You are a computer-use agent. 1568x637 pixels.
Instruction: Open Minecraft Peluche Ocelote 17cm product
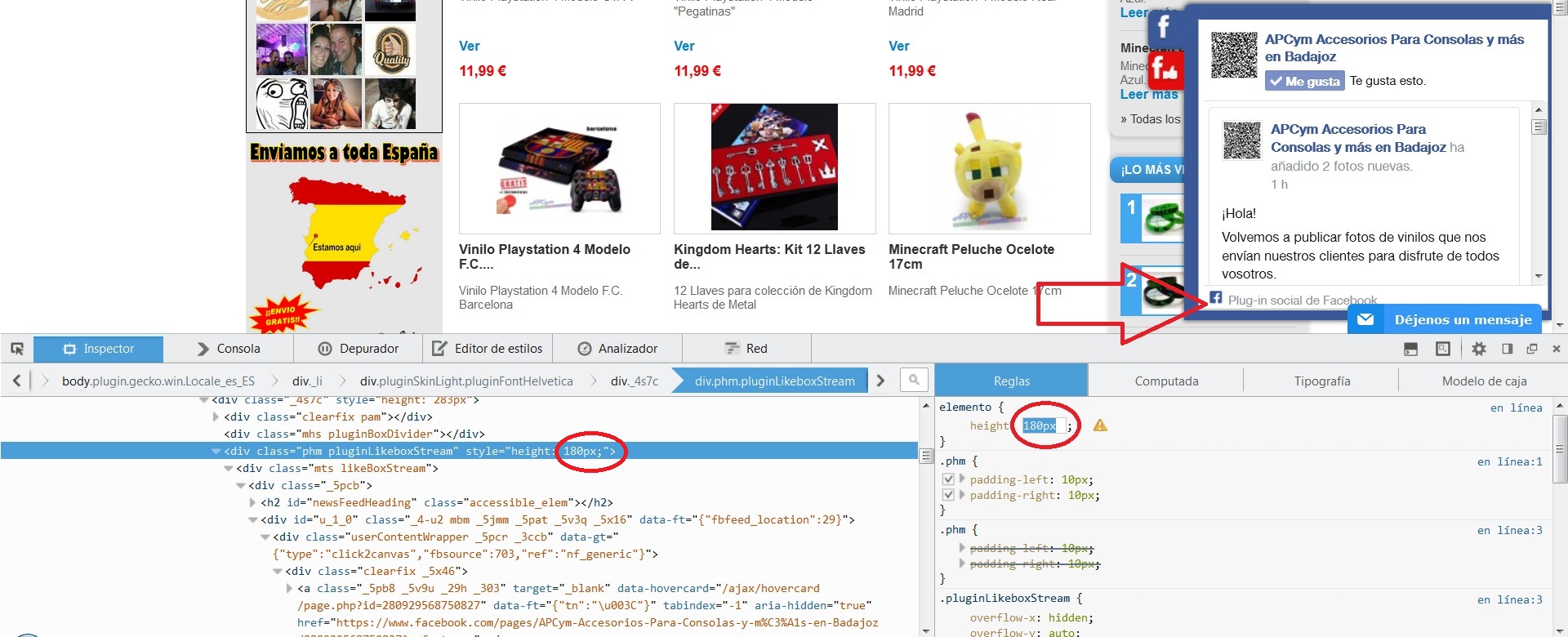(971, 256)
